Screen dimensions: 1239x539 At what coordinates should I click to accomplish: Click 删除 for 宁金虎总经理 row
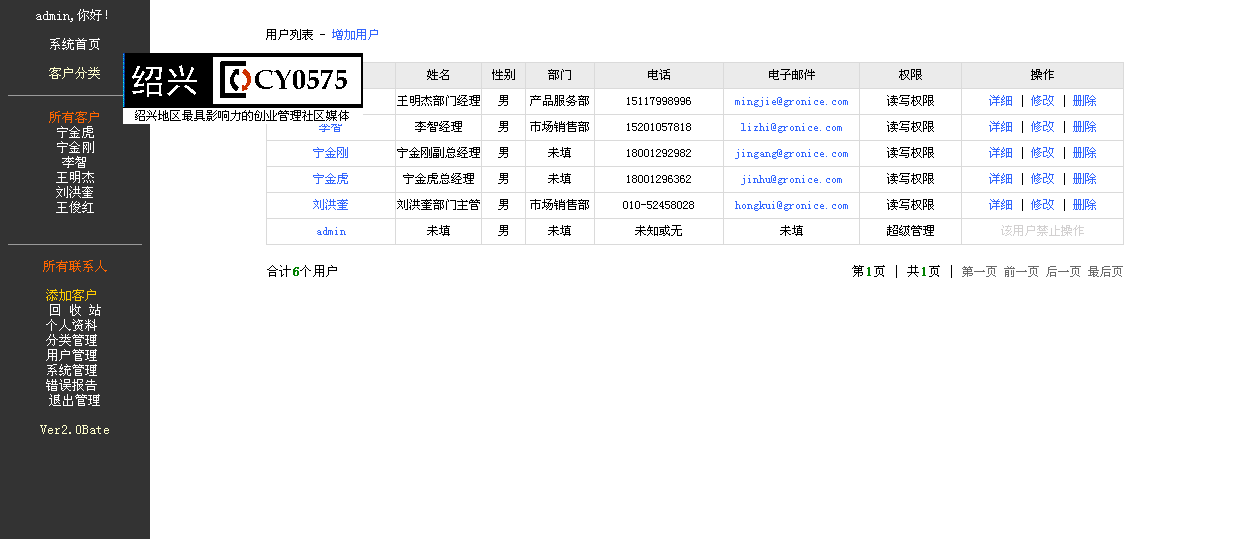click(x=1085, y=179)
